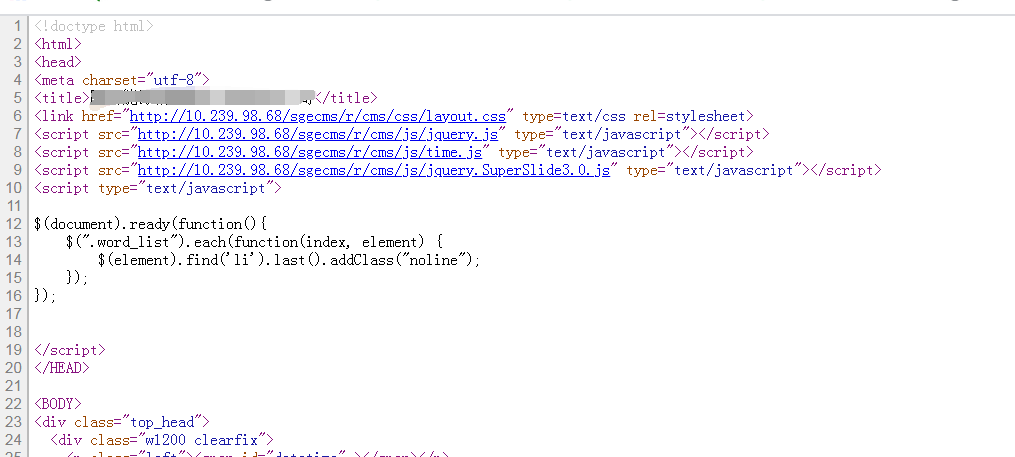Open the layout.css stylesheet link
The width and height of the screenshot is (1015, 457).
pos(317,117)
